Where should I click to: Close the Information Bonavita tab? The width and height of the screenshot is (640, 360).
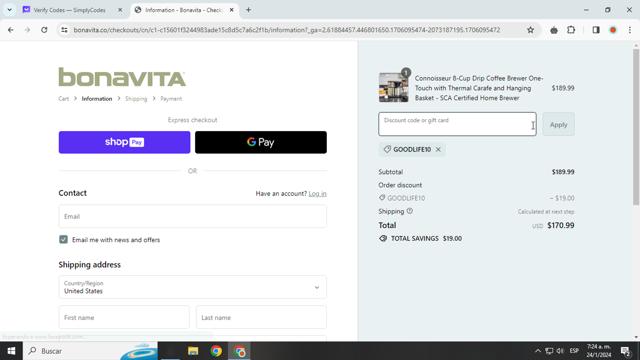pos(231,10)
